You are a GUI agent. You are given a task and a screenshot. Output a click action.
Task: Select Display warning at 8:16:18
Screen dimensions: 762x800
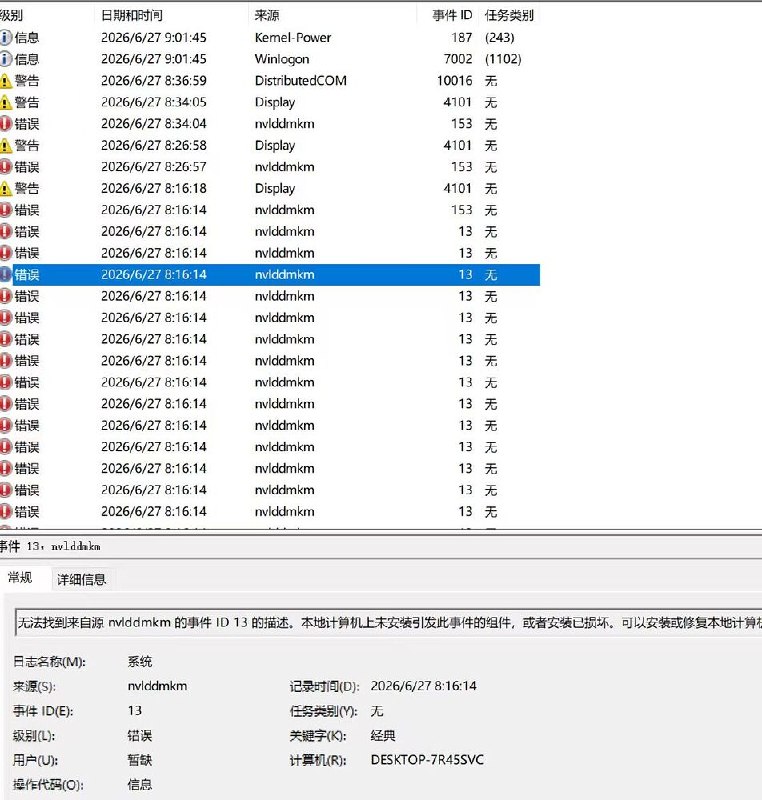click(x=270, y=188)
